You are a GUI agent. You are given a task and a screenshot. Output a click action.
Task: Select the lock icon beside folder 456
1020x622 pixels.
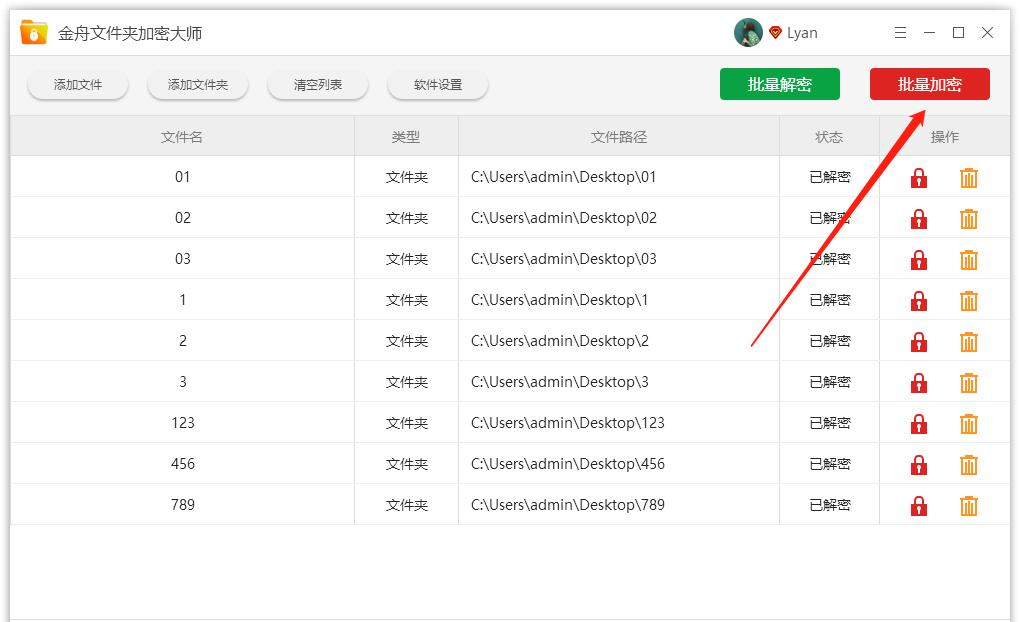918,464
